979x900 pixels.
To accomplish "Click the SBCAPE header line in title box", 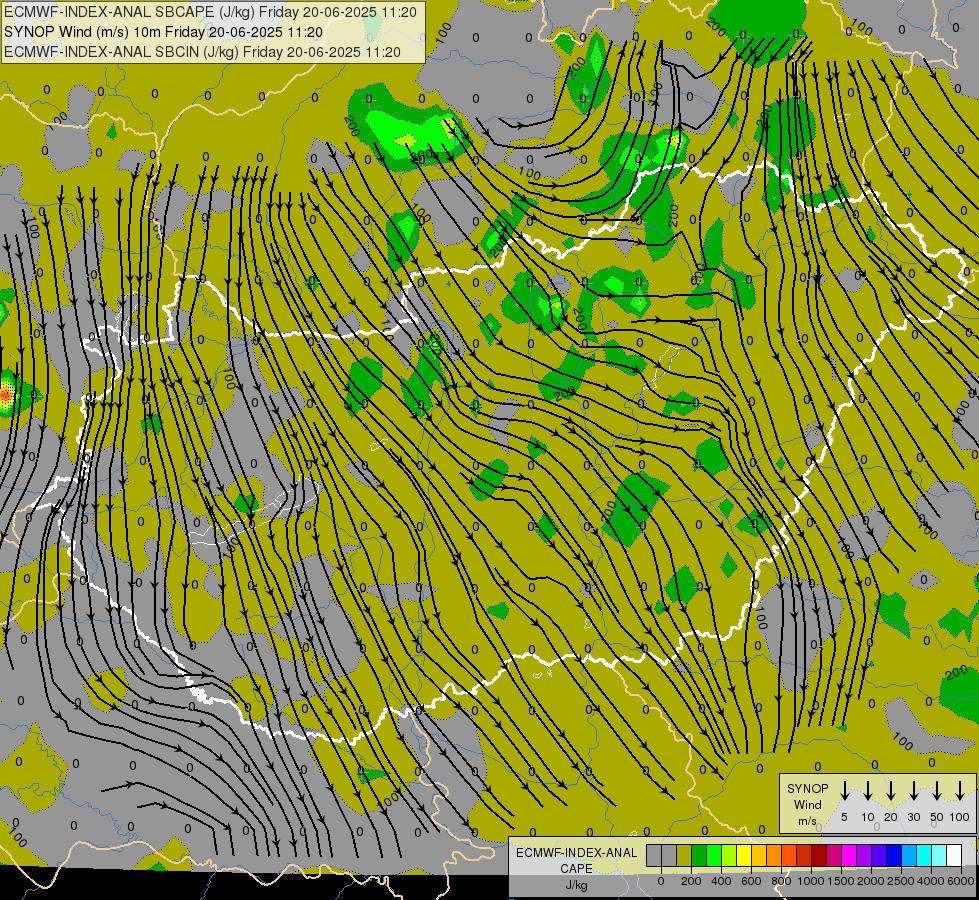I will click(x=210, y=12).
